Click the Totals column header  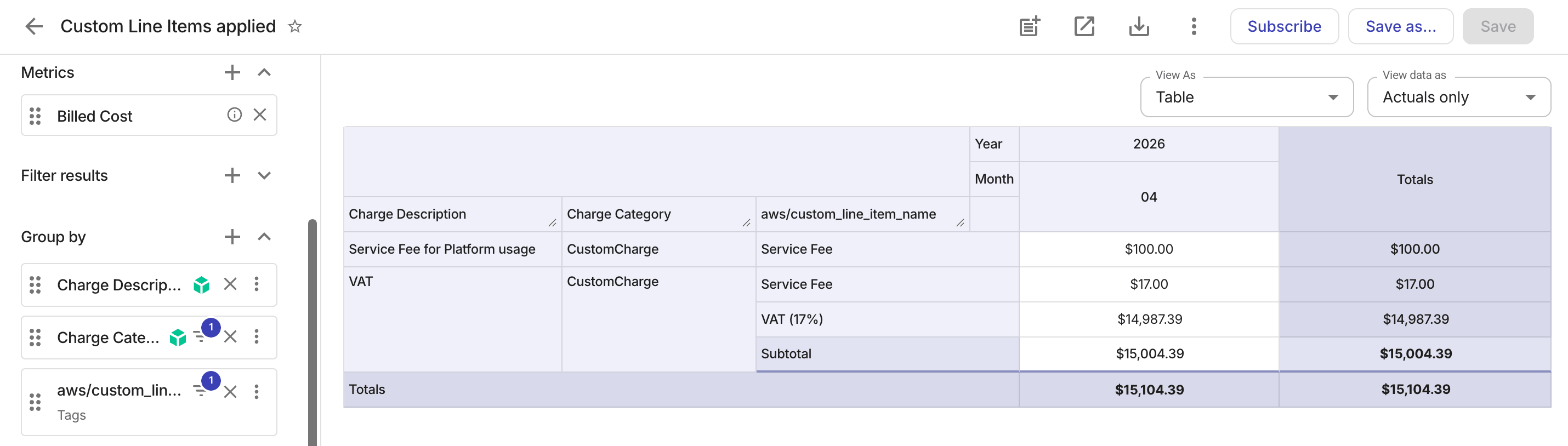pos(1414,180)
